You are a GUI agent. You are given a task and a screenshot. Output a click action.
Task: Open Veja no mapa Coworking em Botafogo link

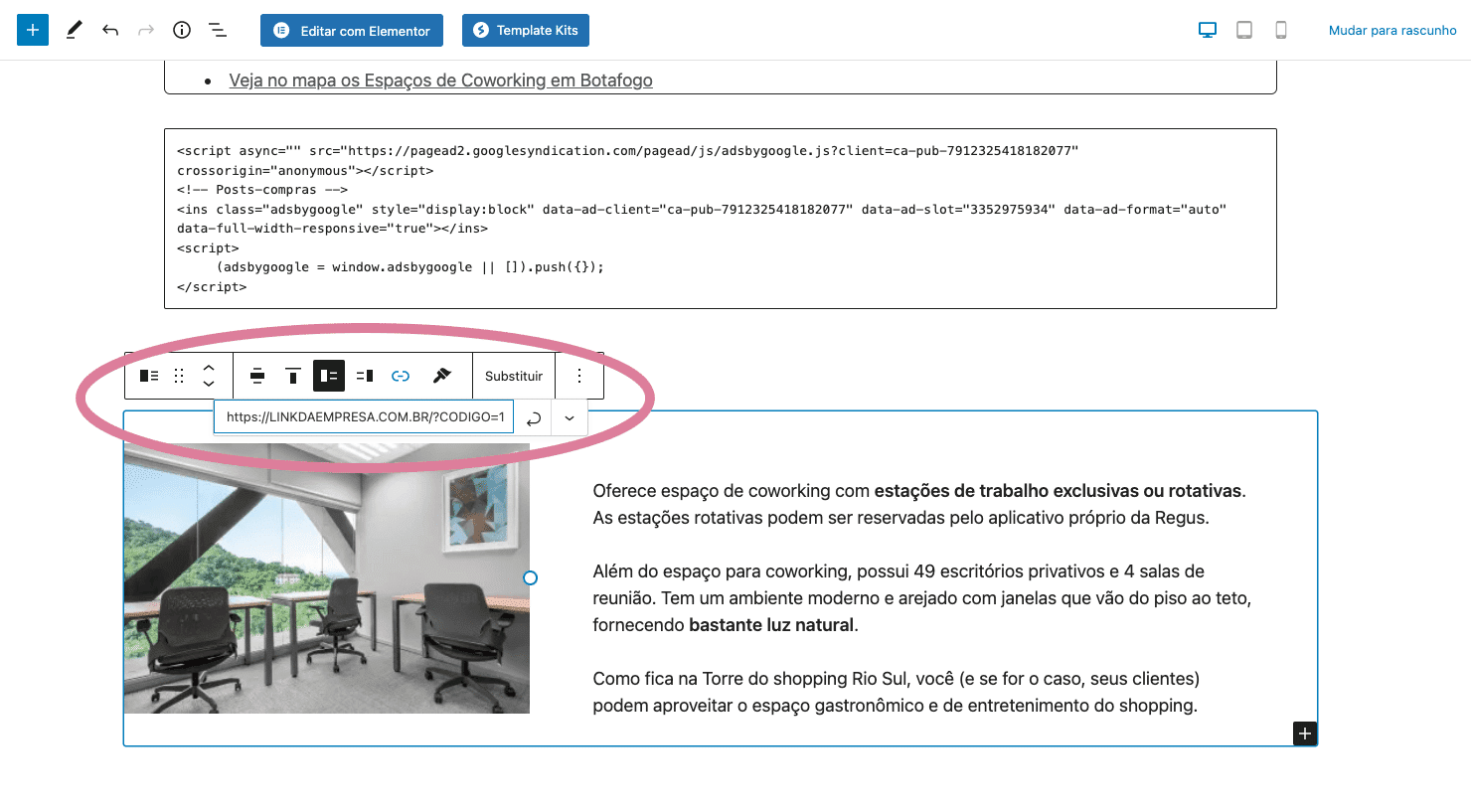coord(440,81)
